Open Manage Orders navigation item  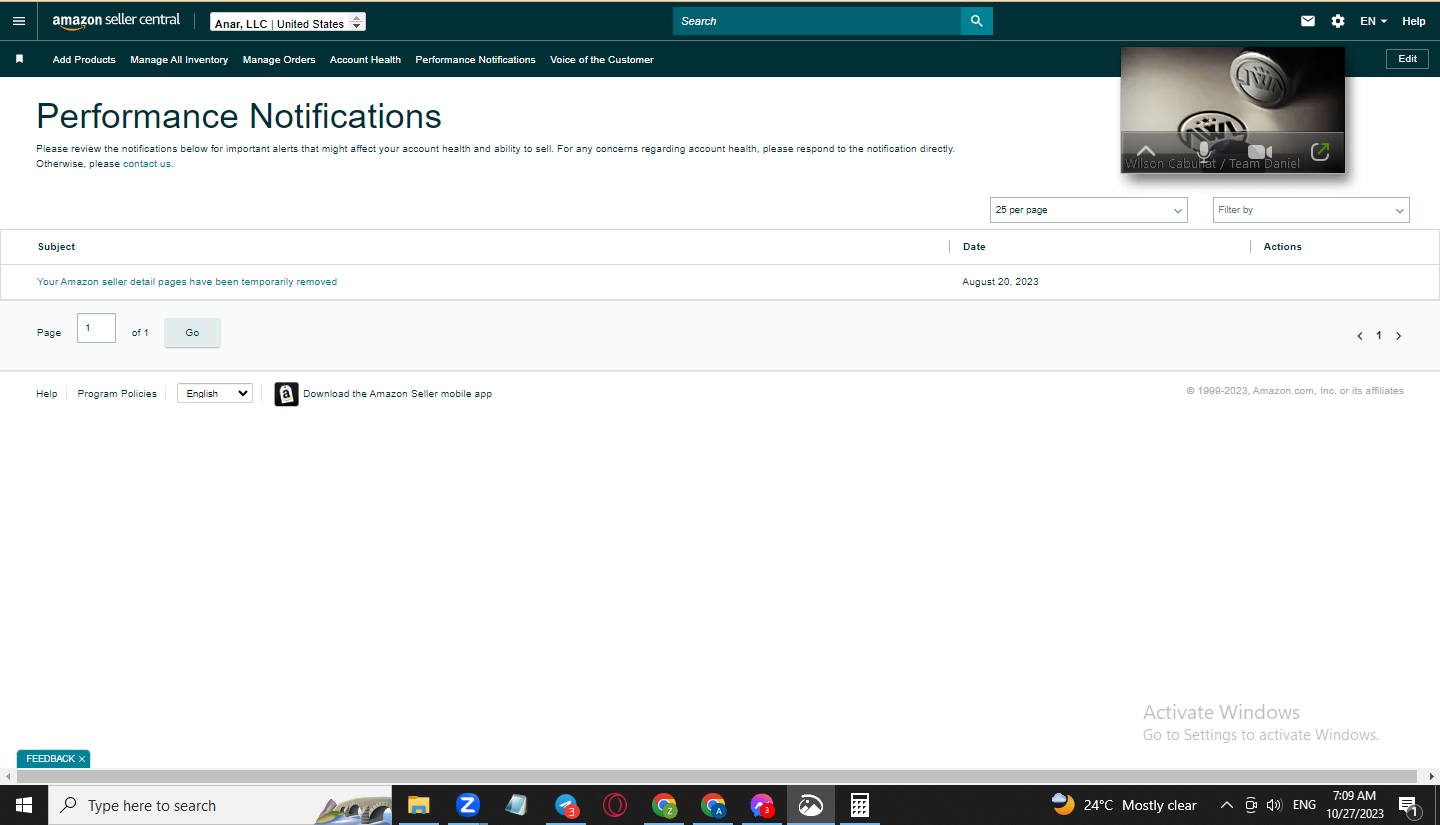(x=279, y=60)
